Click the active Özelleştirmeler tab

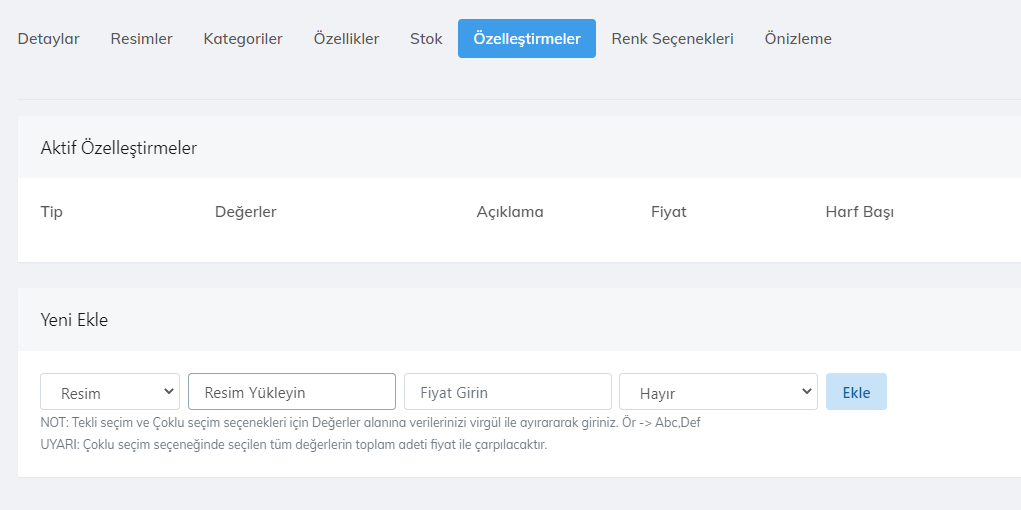coord(527,39)
